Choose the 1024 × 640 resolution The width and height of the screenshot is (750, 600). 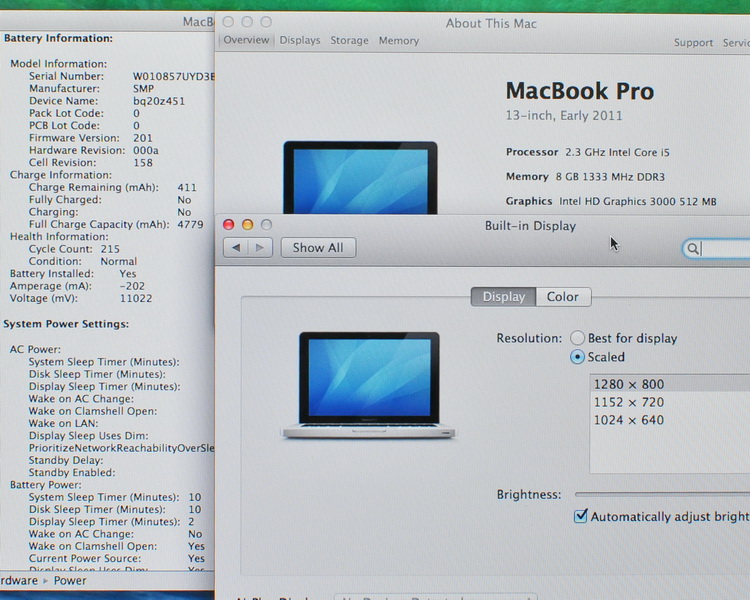[670, 420]
